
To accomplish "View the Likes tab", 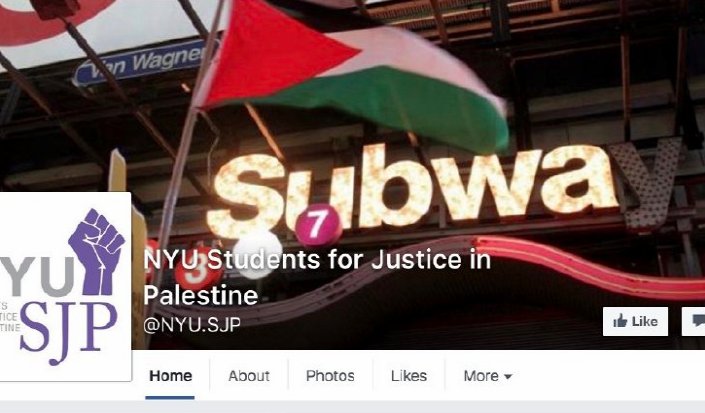I will coord(408,376).
